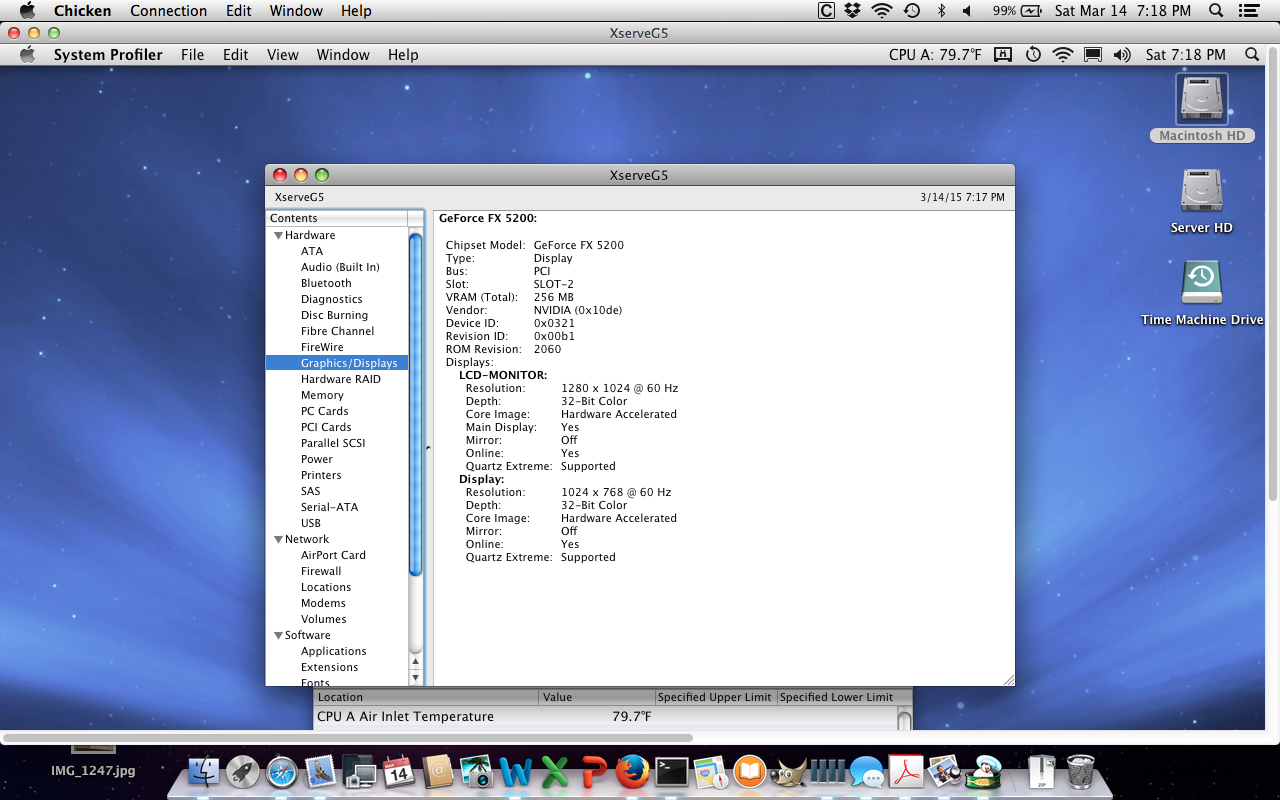Select Audio (Built In) entry
Screen dimensions: 1280x800
[x=340, y=267]
